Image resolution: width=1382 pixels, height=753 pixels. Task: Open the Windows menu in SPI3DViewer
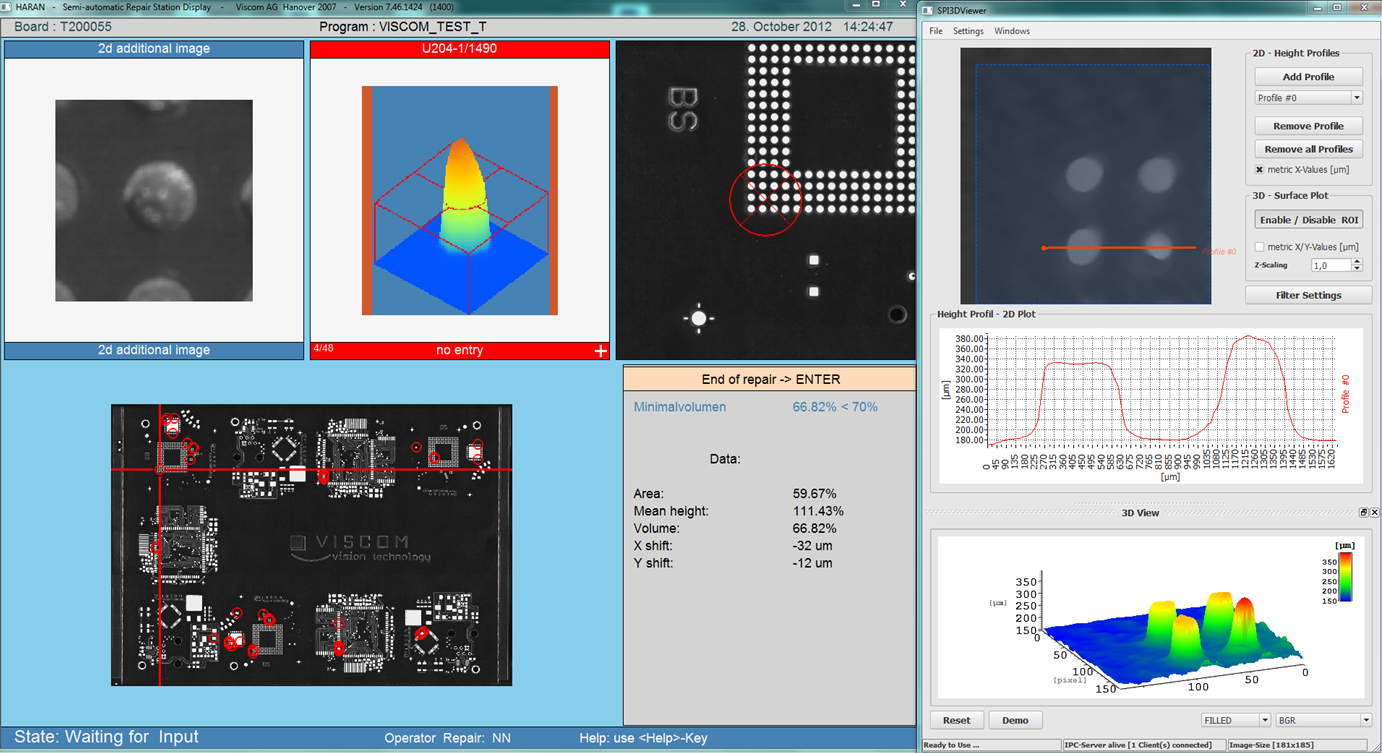pos(1012,30)
